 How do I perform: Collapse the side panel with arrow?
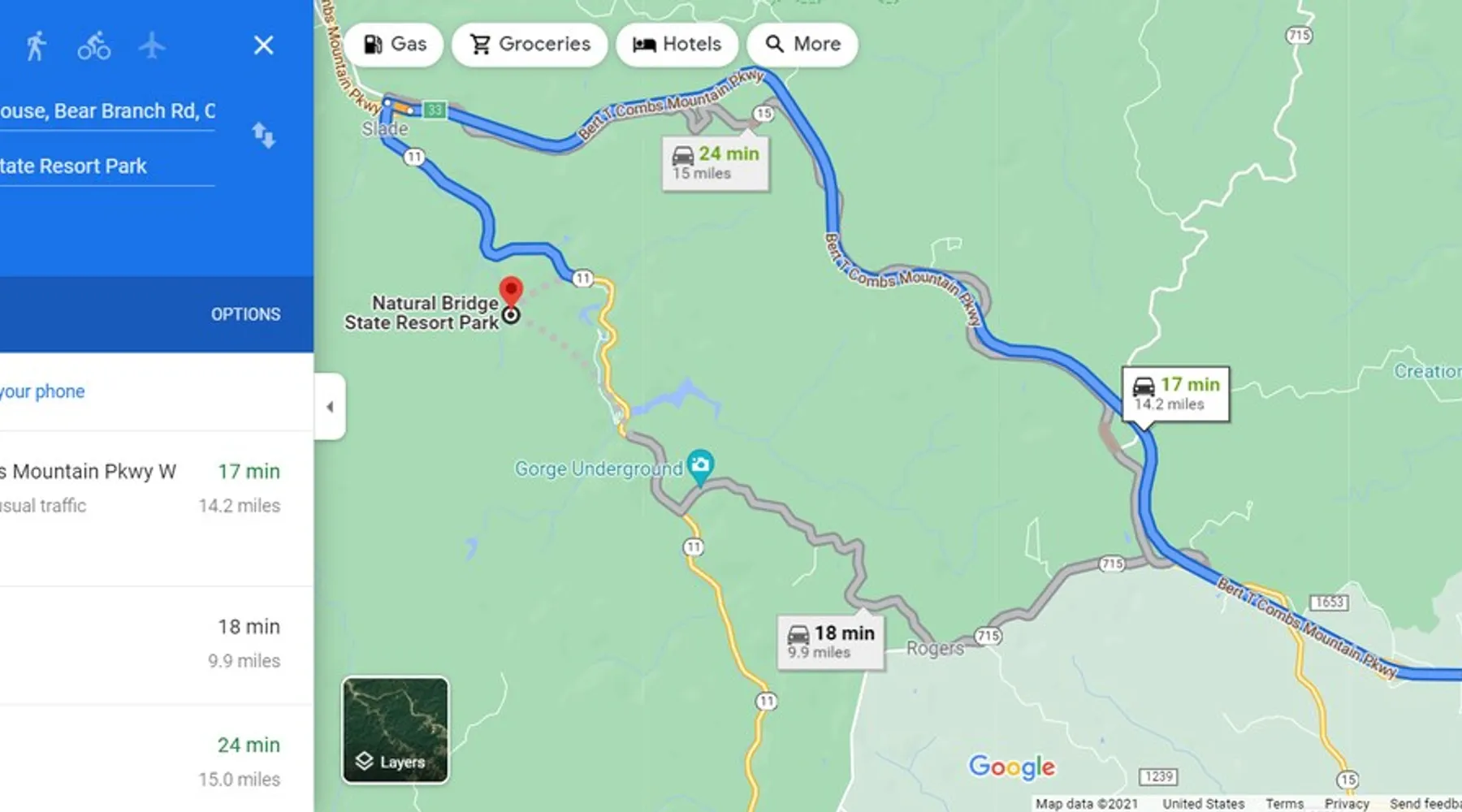[330, 407]
